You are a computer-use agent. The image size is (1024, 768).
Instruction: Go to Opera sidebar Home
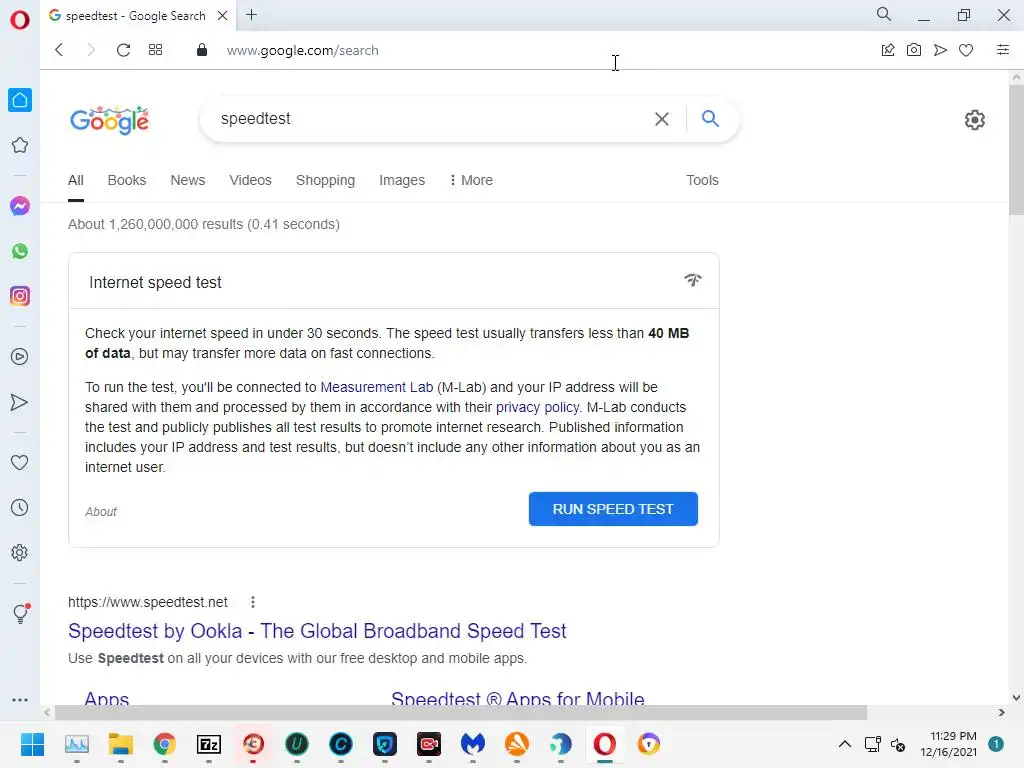click(x=20, y=100)
